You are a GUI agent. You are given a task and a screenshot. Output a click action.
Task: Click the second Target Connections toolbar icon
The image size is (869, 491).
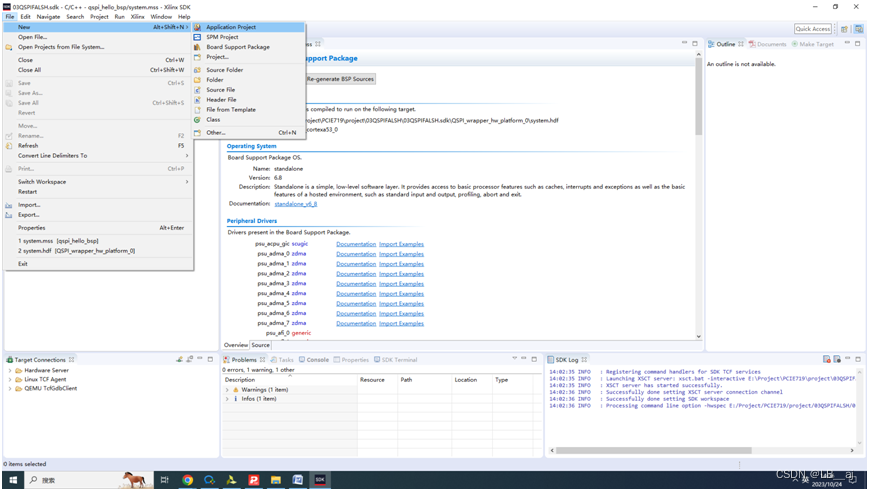(x=190, y=360)
